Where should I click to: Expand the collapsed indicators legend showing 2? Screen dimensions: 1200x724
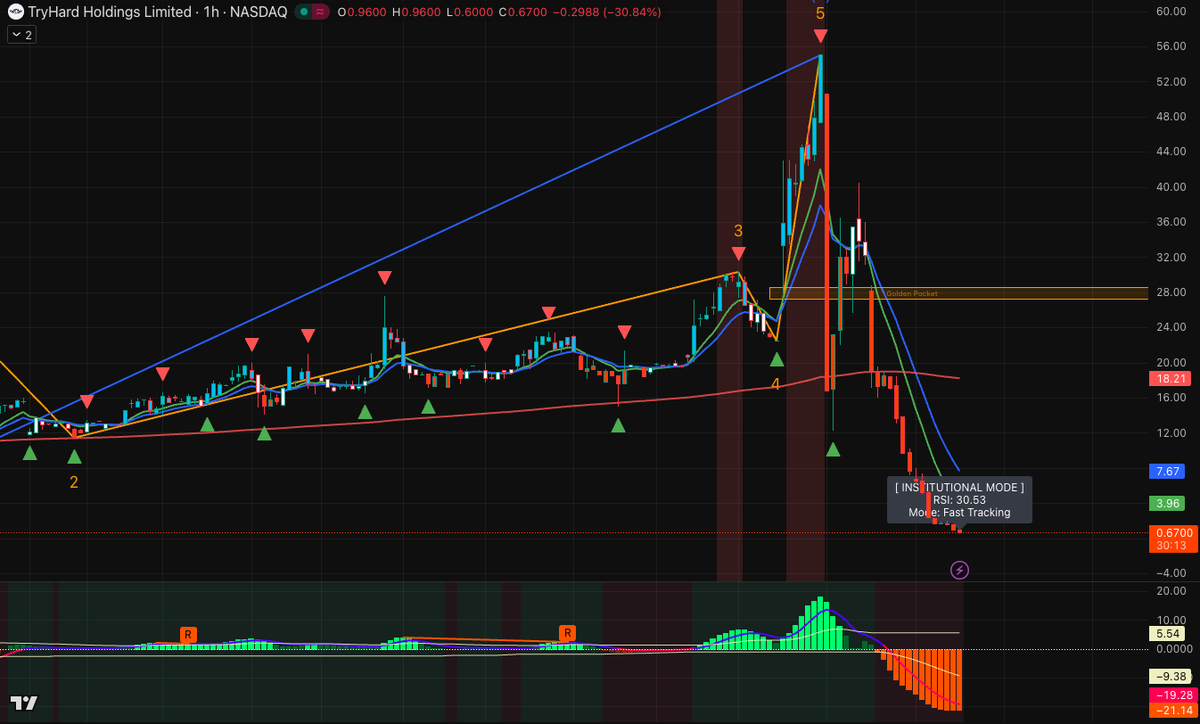[20, 34]
